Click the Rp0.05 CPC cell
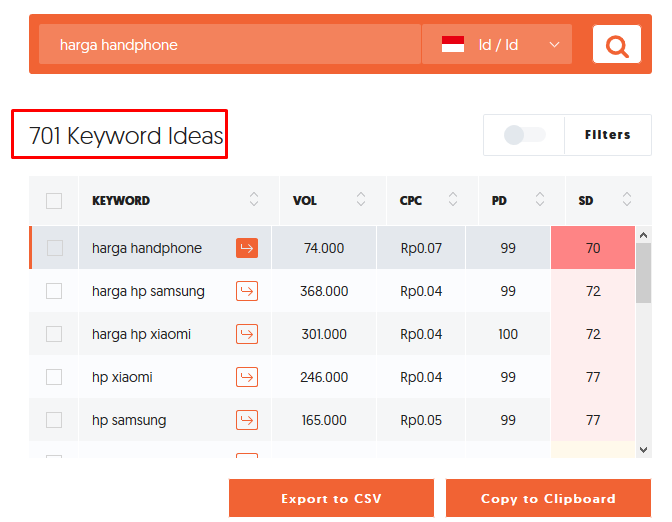This screenshot has height=522, width=672. click(x=421, y=420)
